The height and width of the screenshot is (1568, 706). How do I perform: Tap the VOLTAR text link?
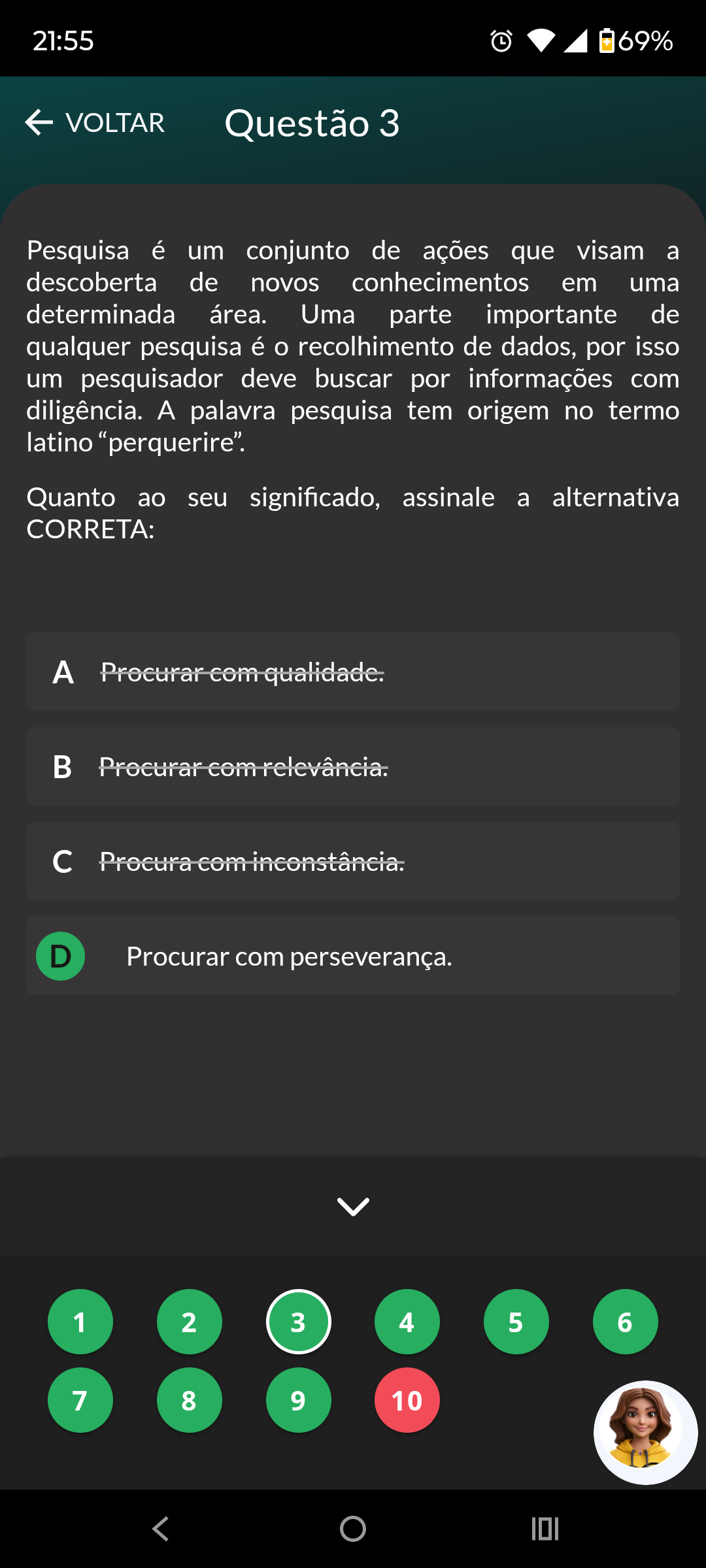(115, 123)
